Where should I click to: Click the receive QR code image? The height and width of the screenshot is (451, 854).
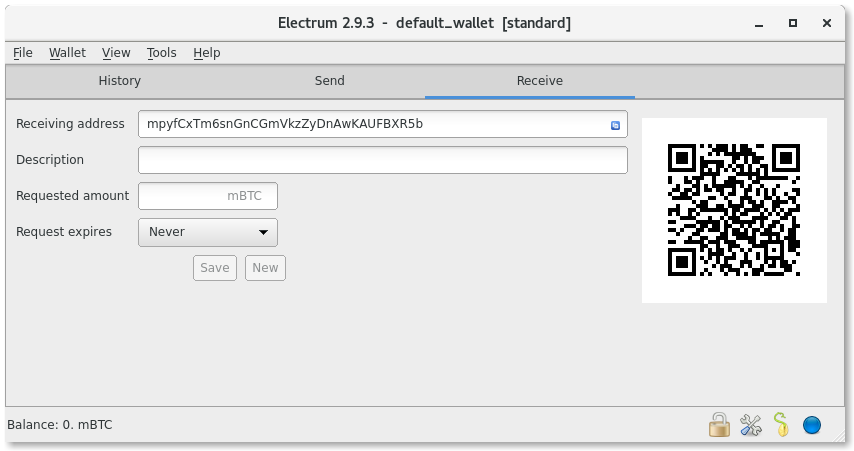734,210
